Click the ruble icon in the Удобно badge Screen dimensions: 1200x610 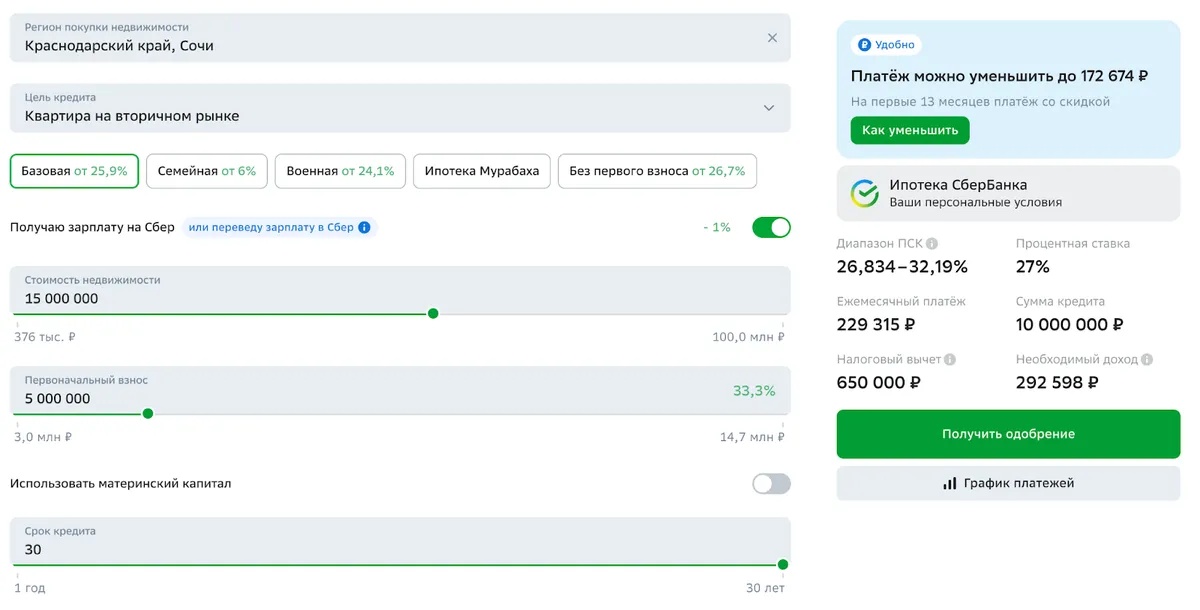click(x=863, y=45)
